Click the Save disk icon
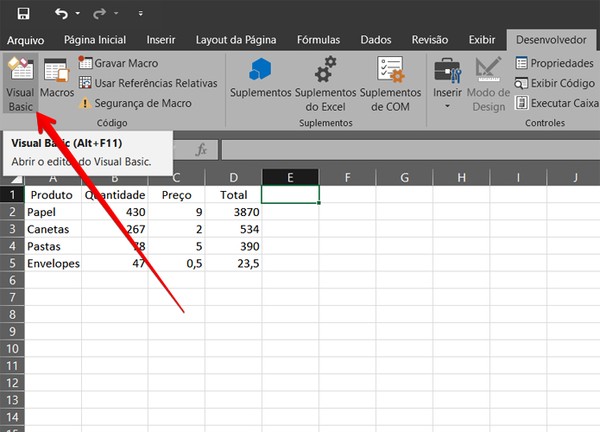 click(24, 14)
